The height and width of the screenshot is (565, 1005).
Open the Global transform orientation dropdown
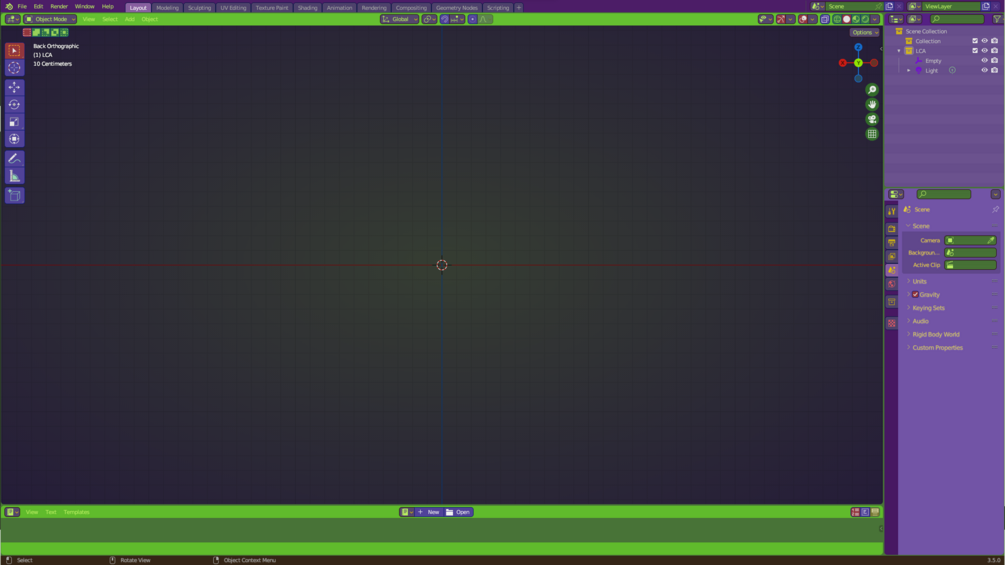[399, 19]
